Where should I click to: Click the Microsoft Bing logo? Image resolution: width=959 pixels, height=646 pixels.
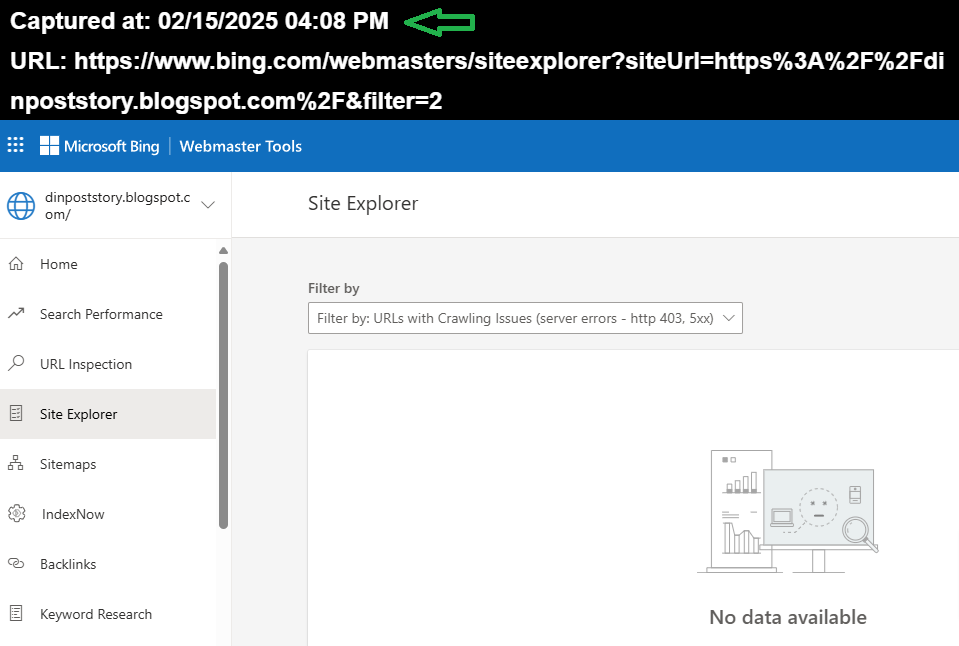pyautogui.click(x=99, y=146)
